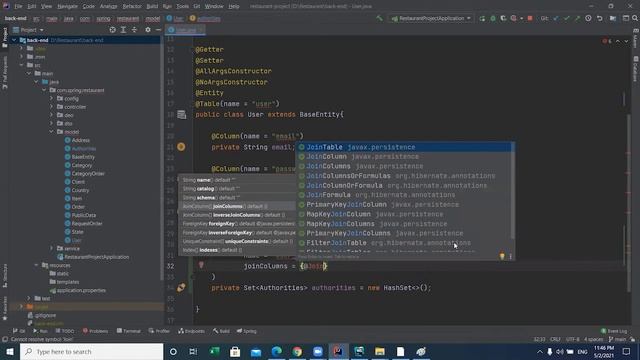
Task: Click the gutter icon beside class User line
Action: [182, 115]
